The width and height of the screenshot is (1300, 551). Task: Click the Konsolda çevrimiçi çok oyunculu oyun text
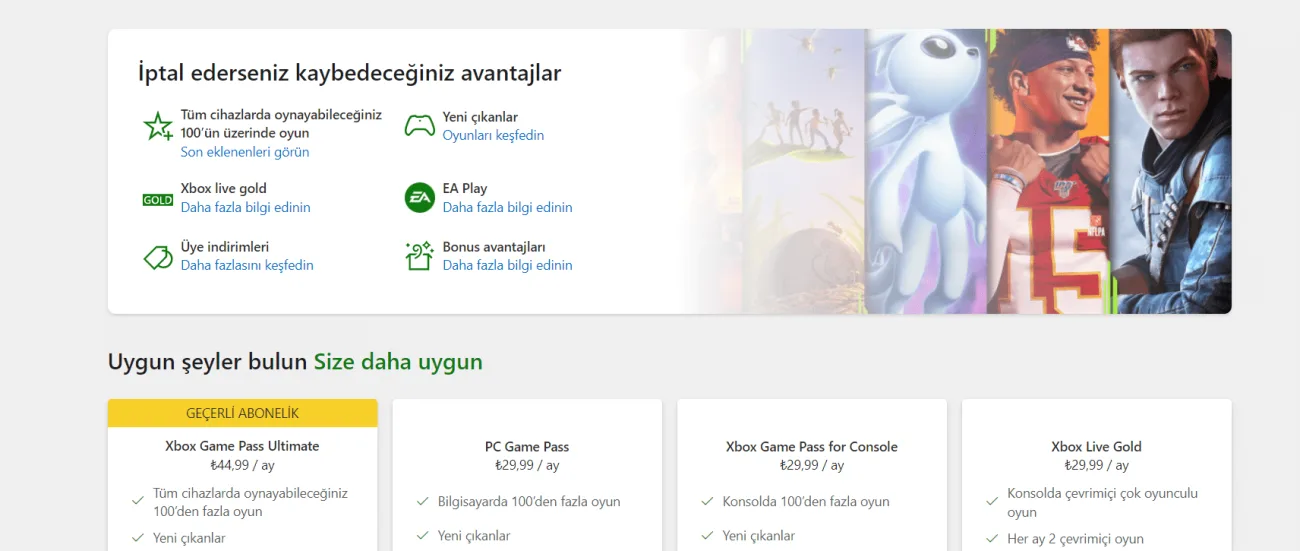tap(1102, 502)
